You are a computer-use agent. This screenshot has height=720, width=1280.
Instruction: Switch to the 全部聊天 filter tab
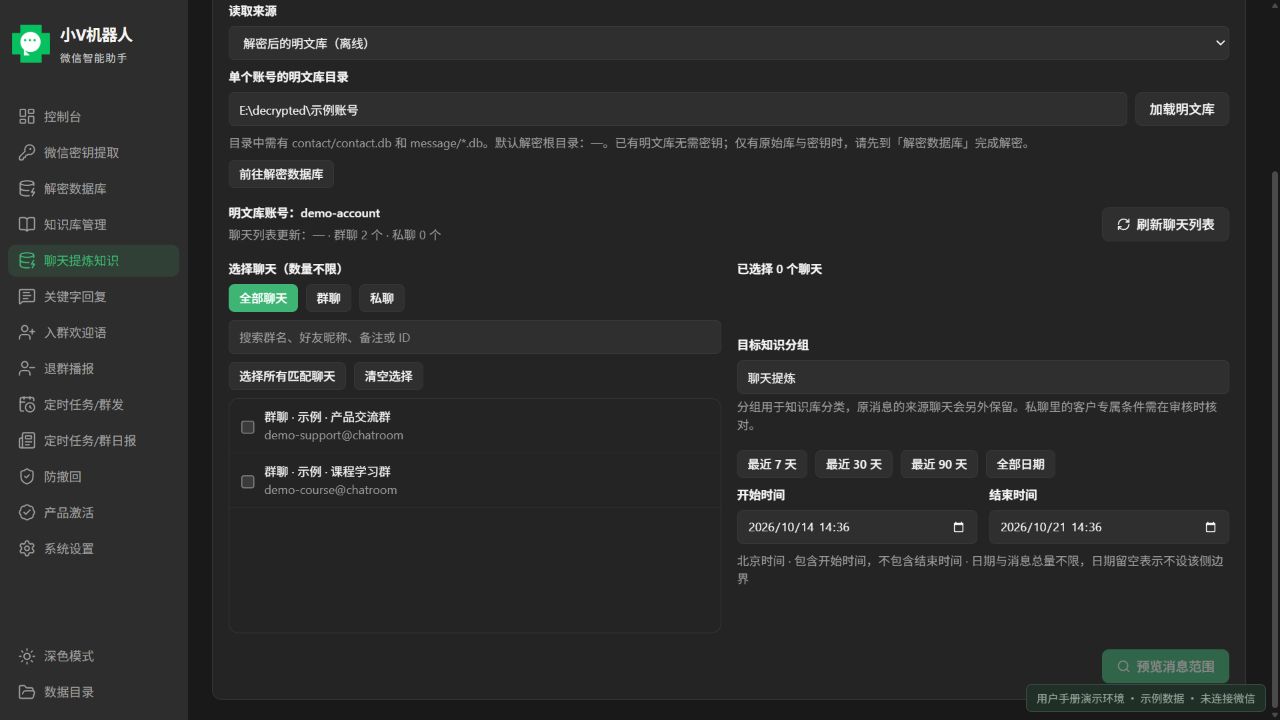coord(263,298)
